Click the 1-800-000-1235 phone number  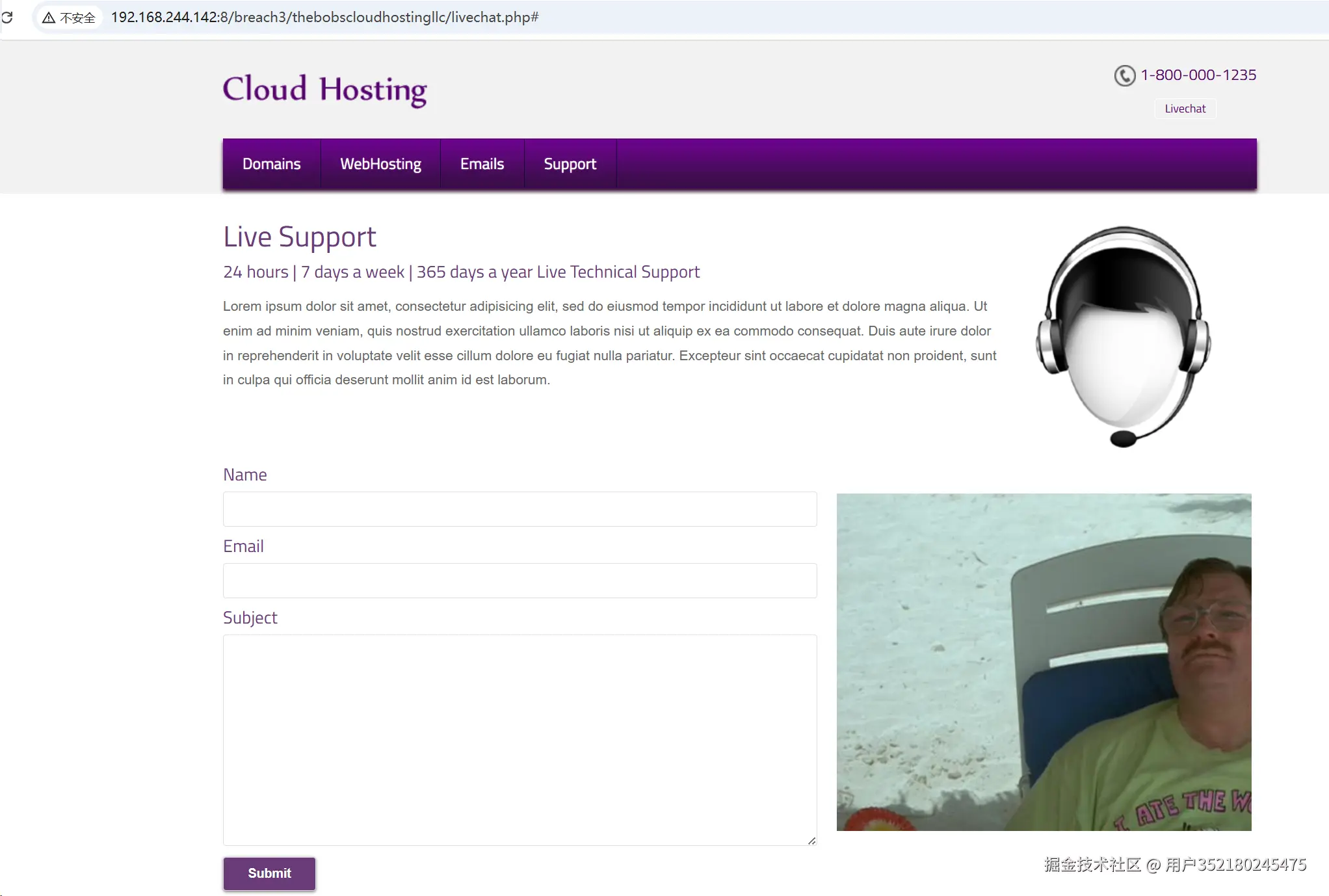point(1198,75)
